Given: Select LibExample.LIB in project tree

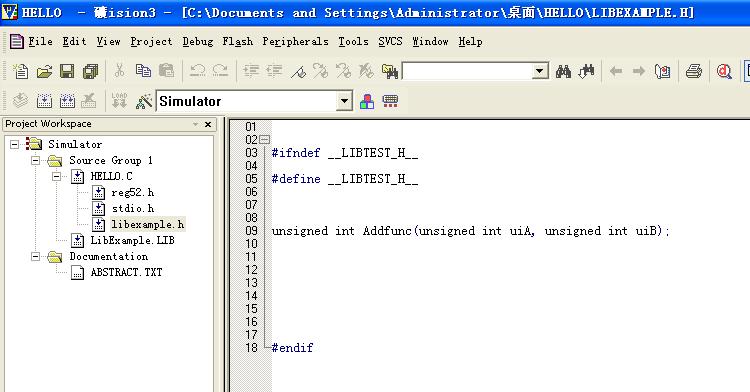Looking at the screenshot, I should point(132,240).
